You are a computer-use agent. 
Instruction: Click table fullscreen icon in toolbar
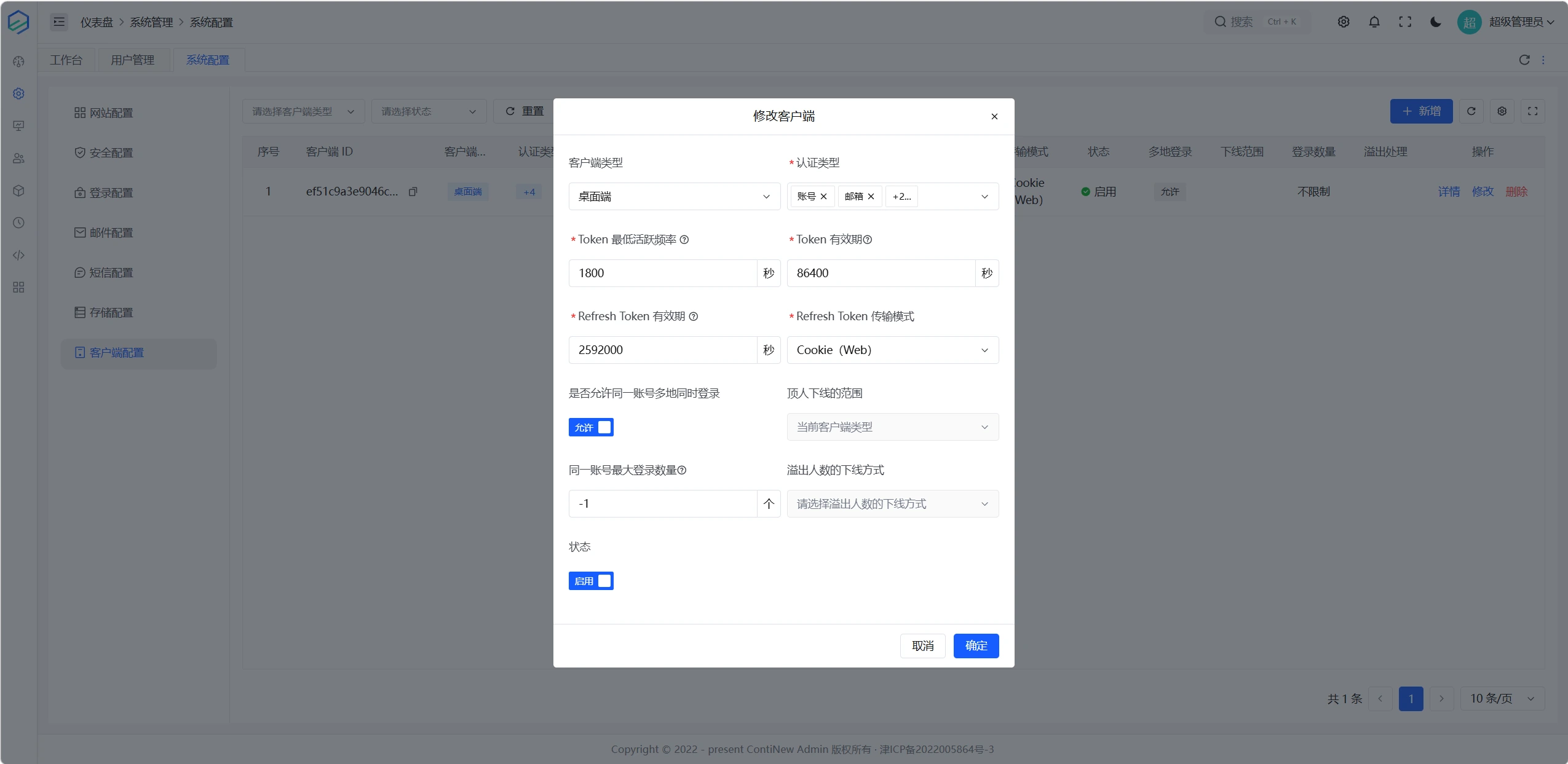[1533, 111]
